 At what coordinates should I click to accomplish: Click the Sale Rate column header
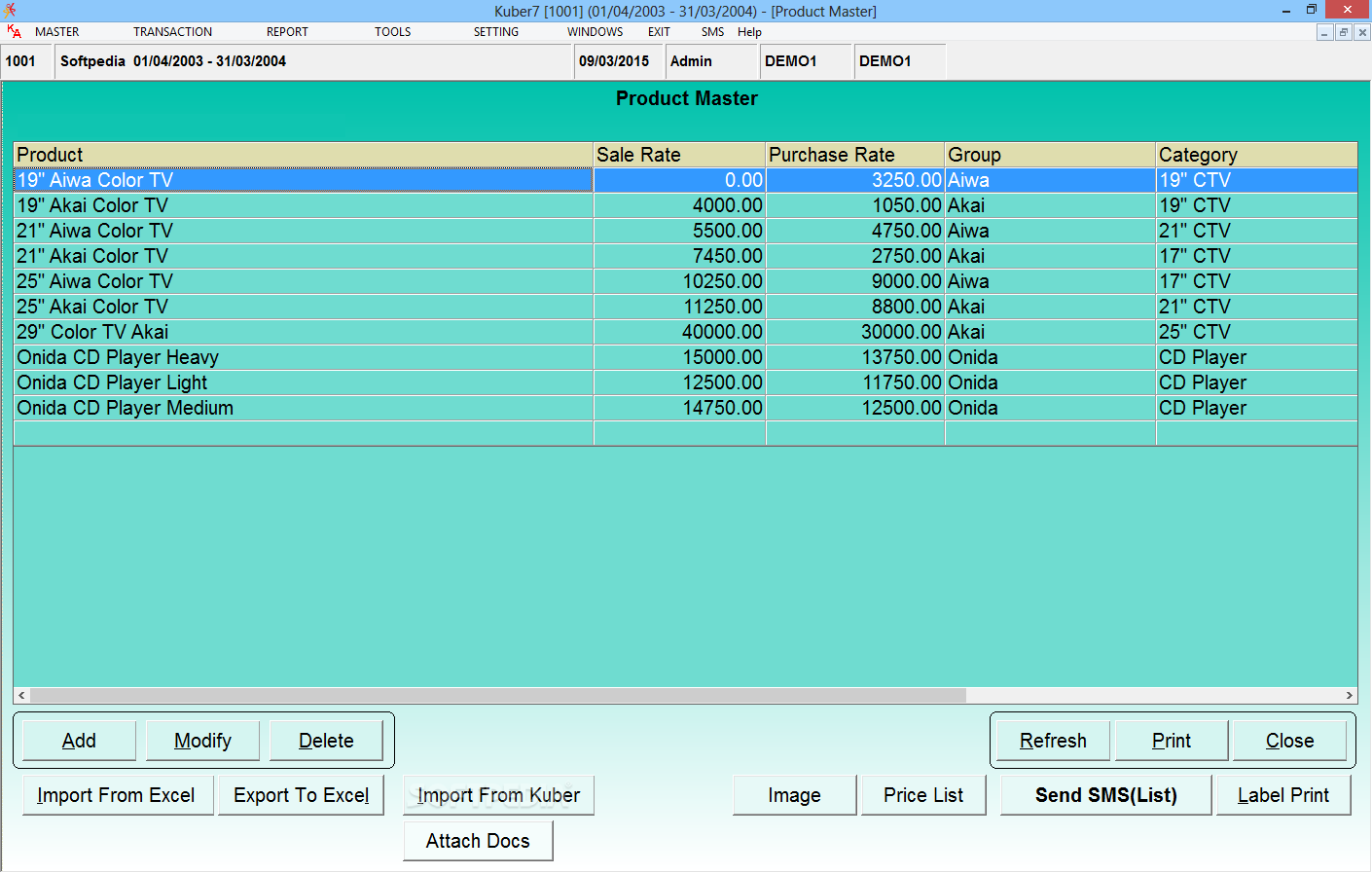click(x=679, y=155)
